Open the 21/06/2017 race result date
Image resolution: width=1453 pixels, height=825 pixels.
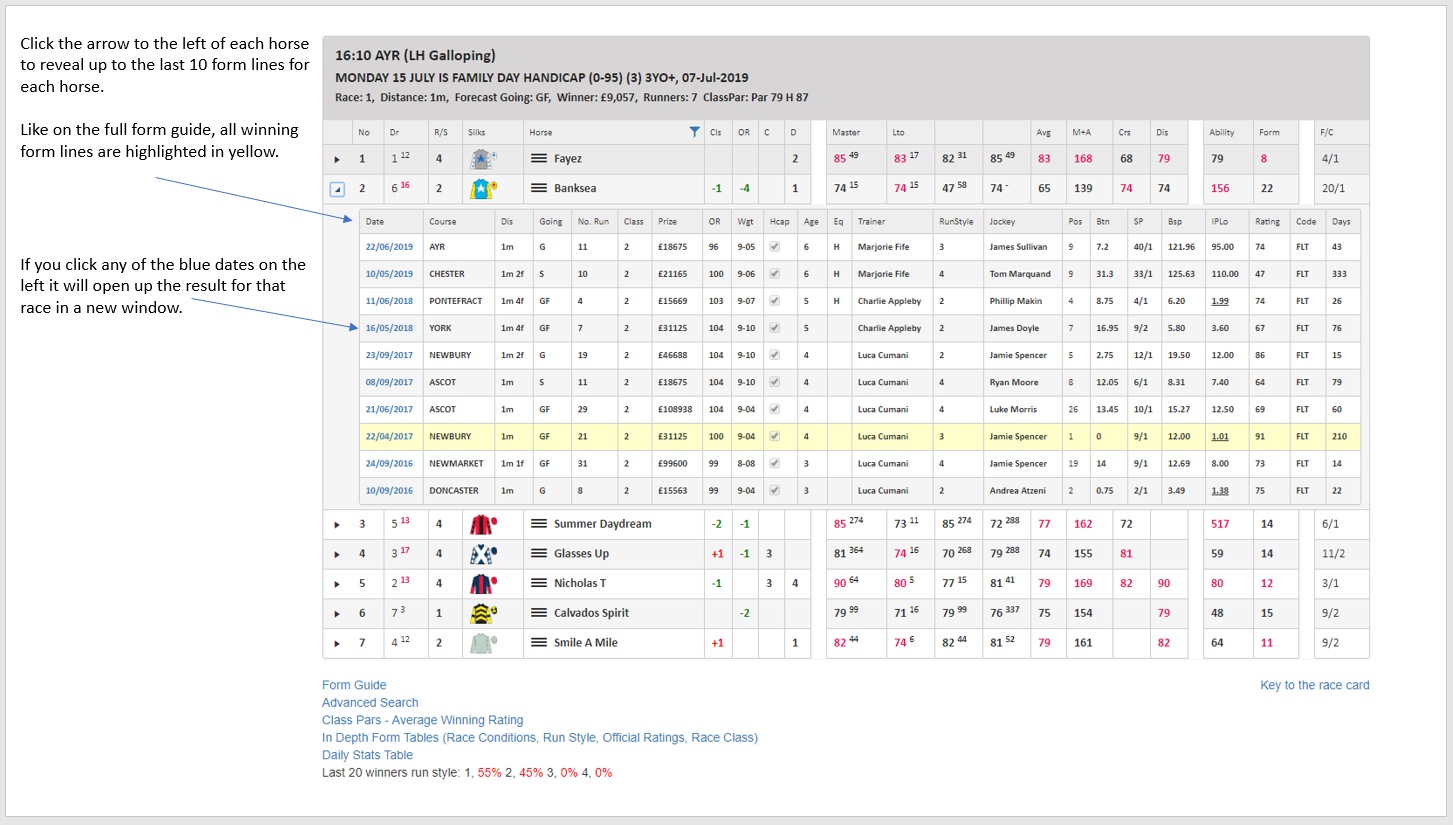tap(389, 409)
